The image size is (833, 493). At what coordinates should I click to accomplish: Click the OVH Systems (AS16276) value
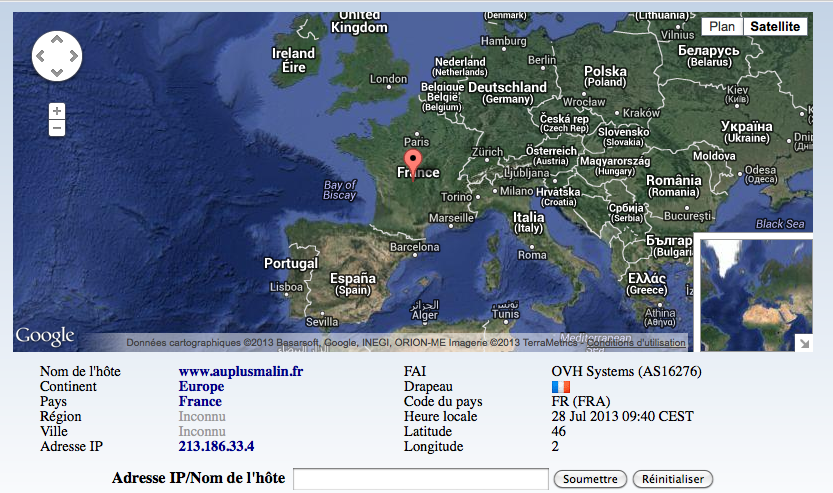(x=626, y=371)
